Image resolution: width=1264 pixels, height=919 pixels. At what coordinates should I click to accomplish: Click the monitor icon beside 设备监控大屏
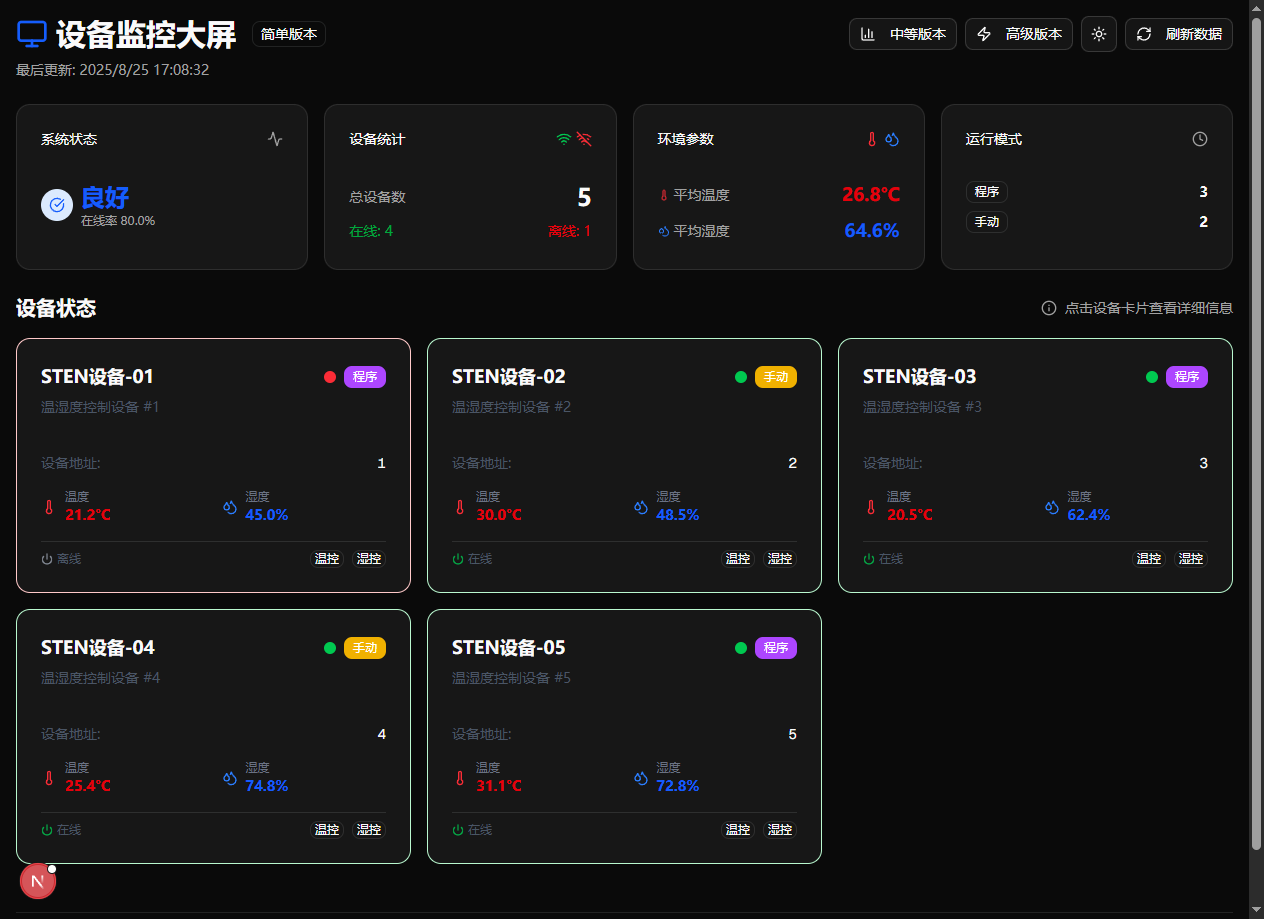coord(32,34)
